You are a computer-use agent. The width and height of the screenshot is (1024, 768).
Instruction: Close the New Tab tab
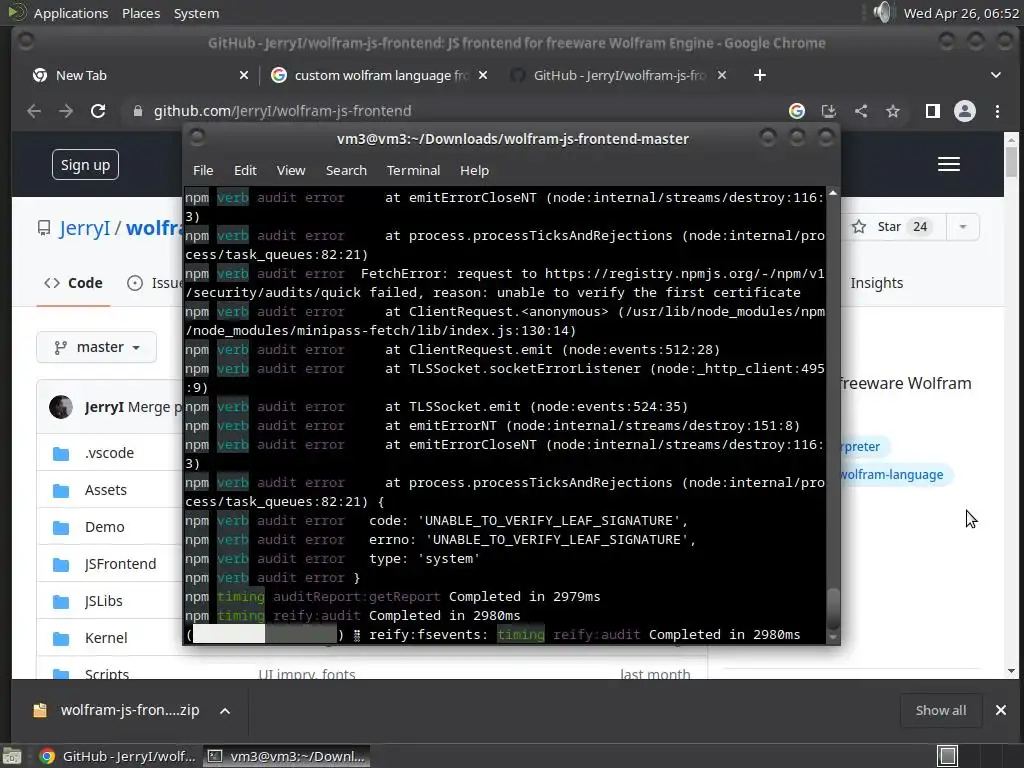coord(244,75)
